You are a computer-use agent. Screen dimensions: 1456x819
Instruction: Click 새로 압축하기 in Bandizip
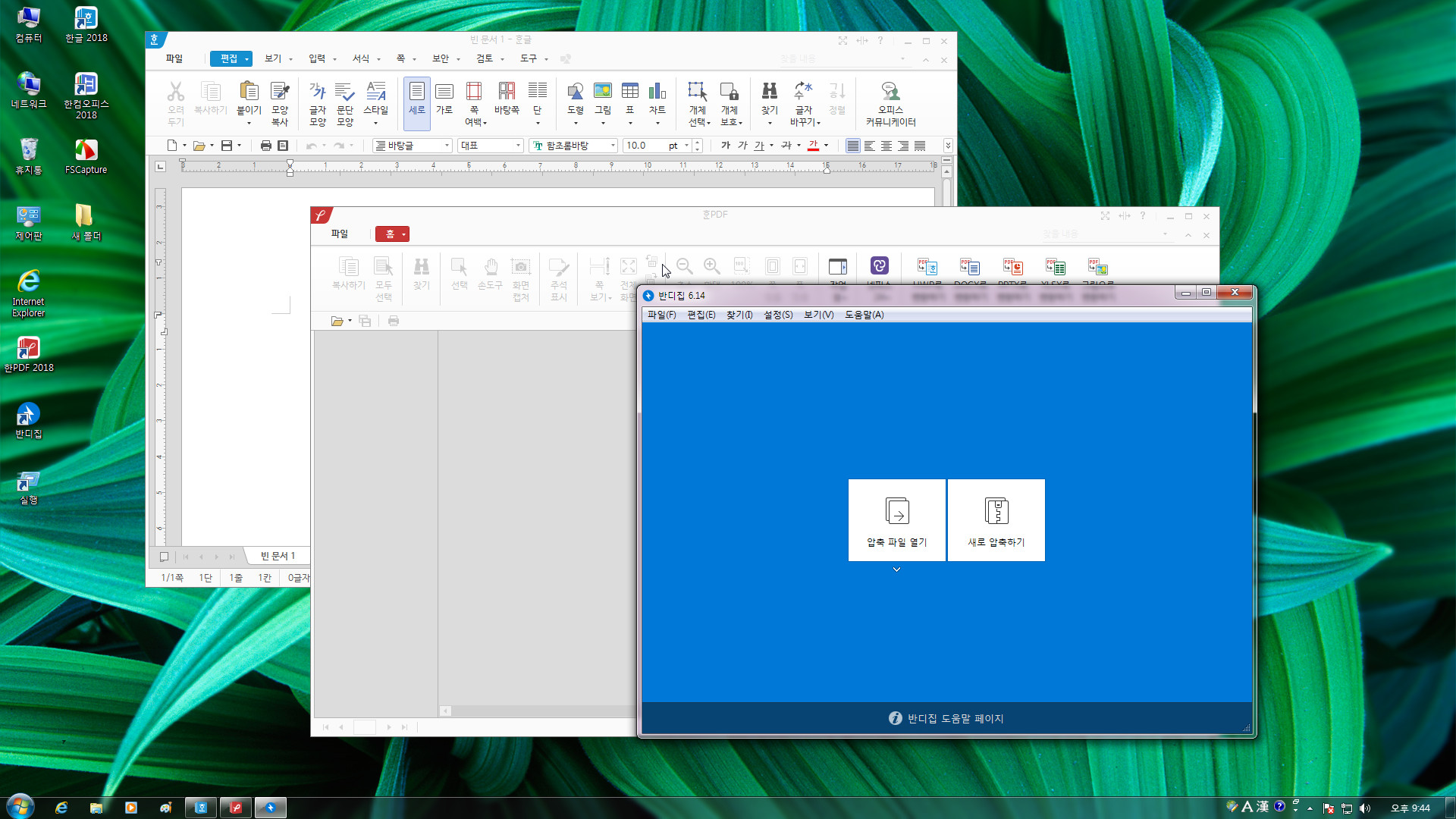coord(996,520)
